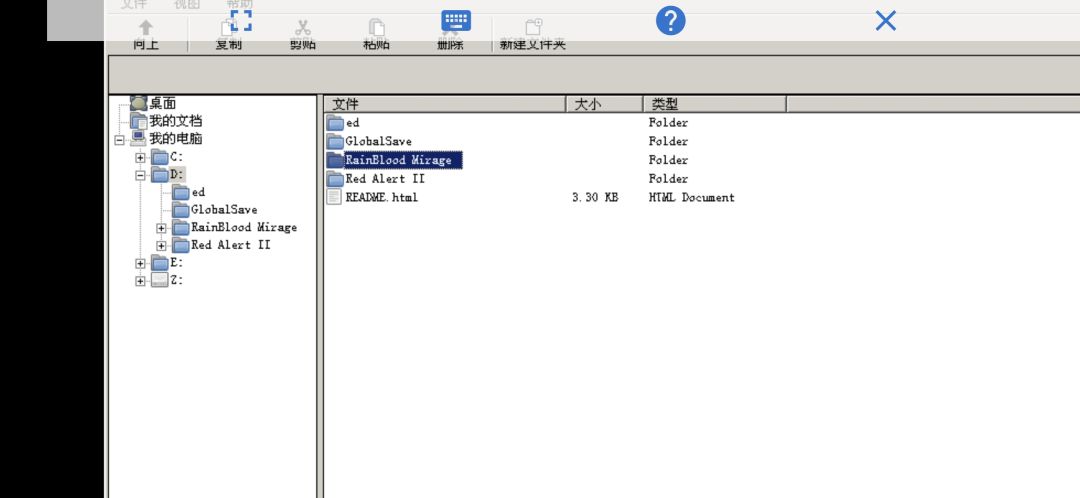Select GlobalSave name in the file list
The width and height of the screenshot is (1080, 498).
click(378, 141)
